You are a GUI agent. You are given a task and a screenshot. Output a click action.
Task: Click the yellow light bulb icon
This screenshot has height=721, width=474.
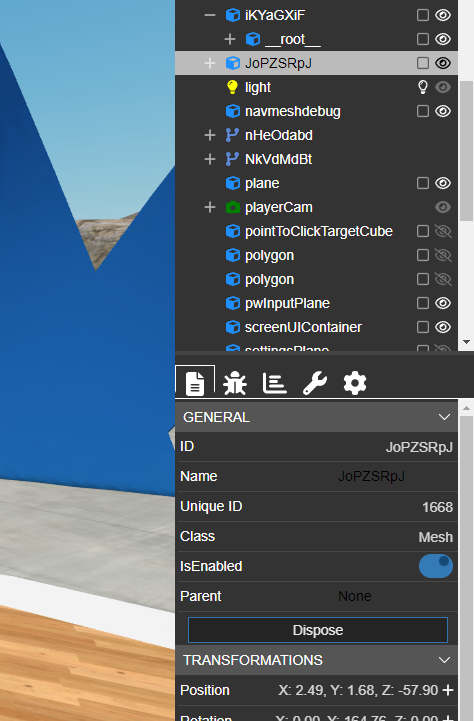click(x=233, y=87)
